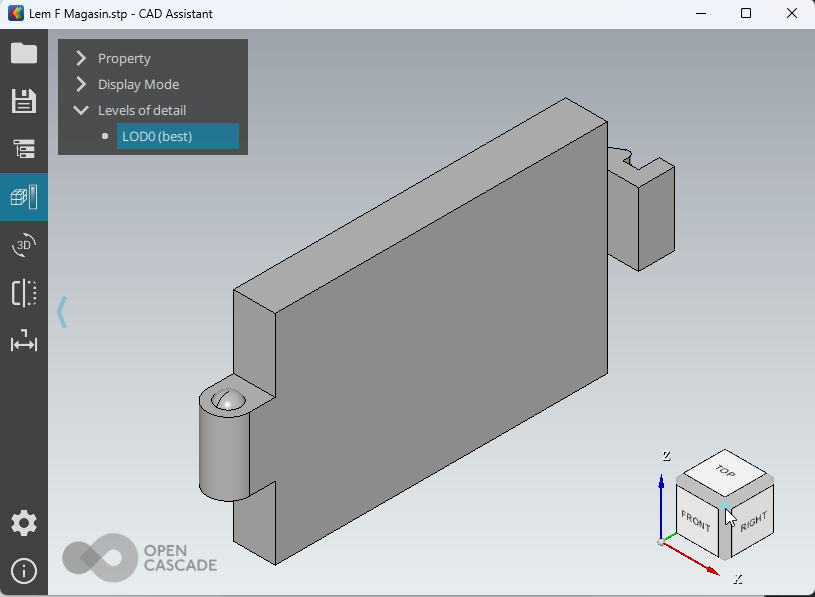Open settings with the gear icon
Screen dimensions: 815x597
[23, 523]
